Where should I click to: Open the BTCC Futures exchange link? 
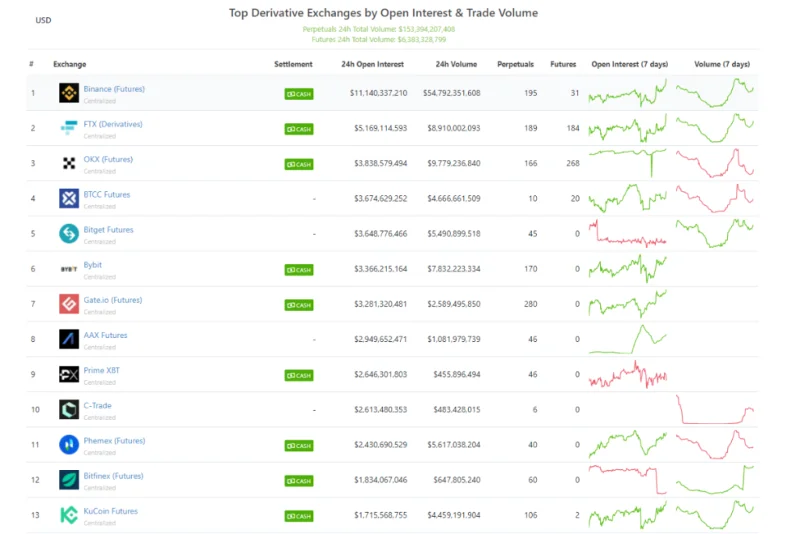coord(107,194)
